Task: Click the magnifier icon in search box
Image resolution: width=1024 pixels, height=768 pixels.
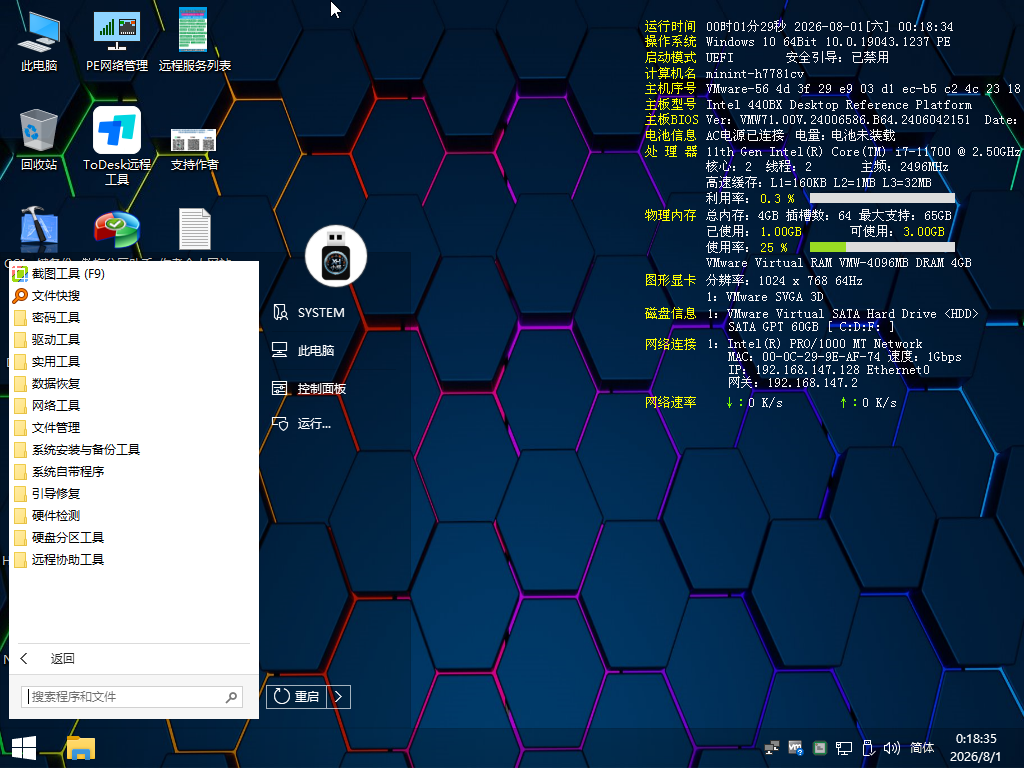Action: coord(231,697)
